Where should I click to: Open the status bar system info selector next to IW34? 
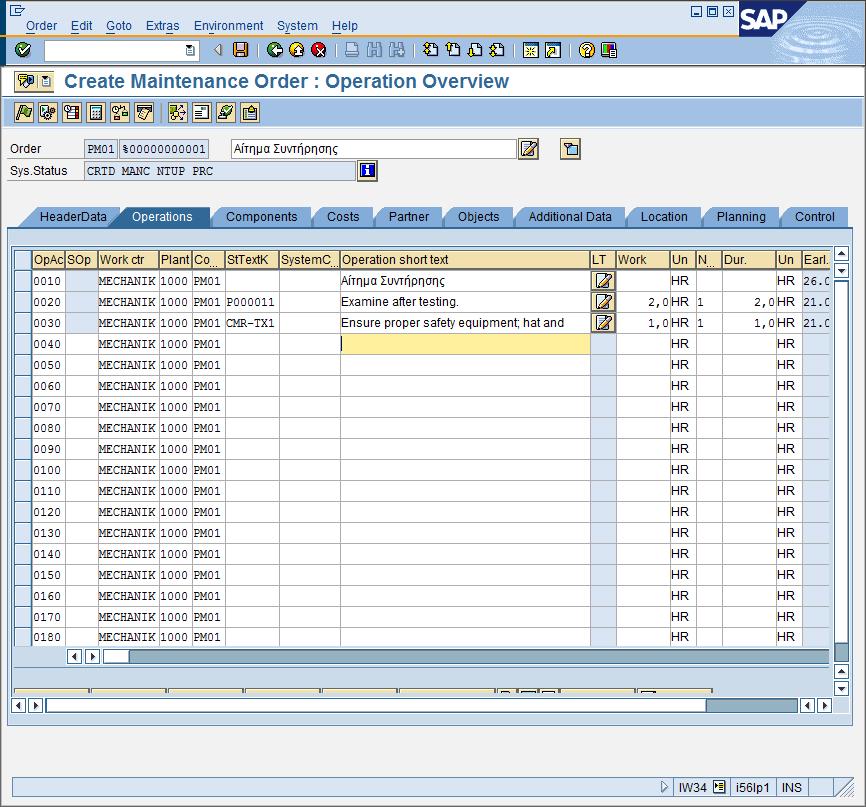[x=719, y=787]
